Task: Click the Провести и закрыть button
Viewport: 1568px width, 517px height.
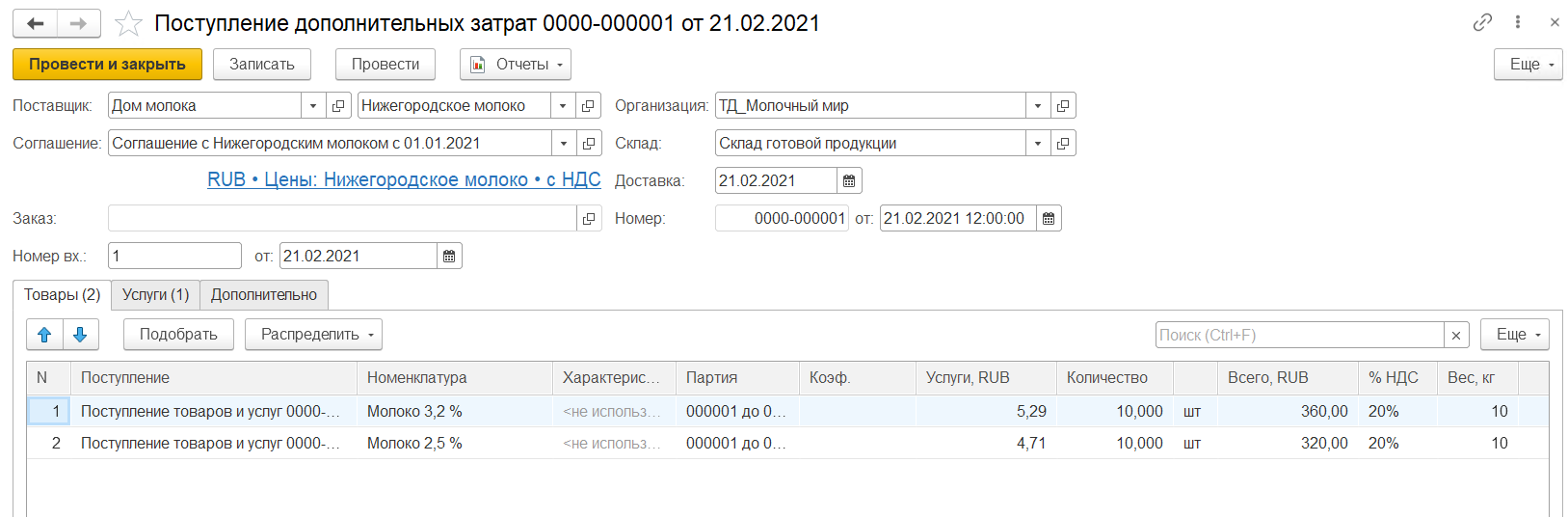Action: (107, 65)
